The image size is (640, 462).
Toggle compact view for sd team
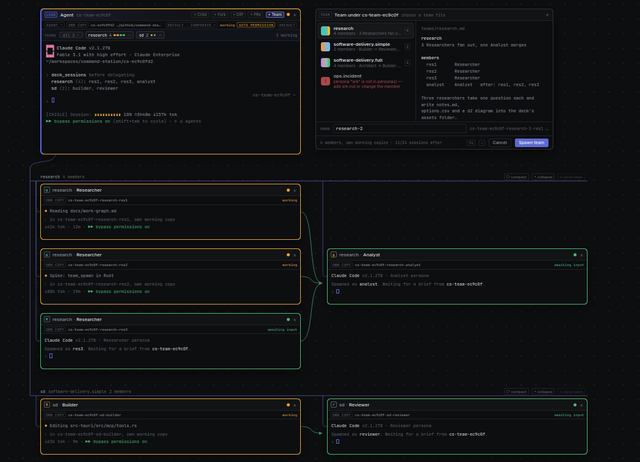[x=516, y=391]
